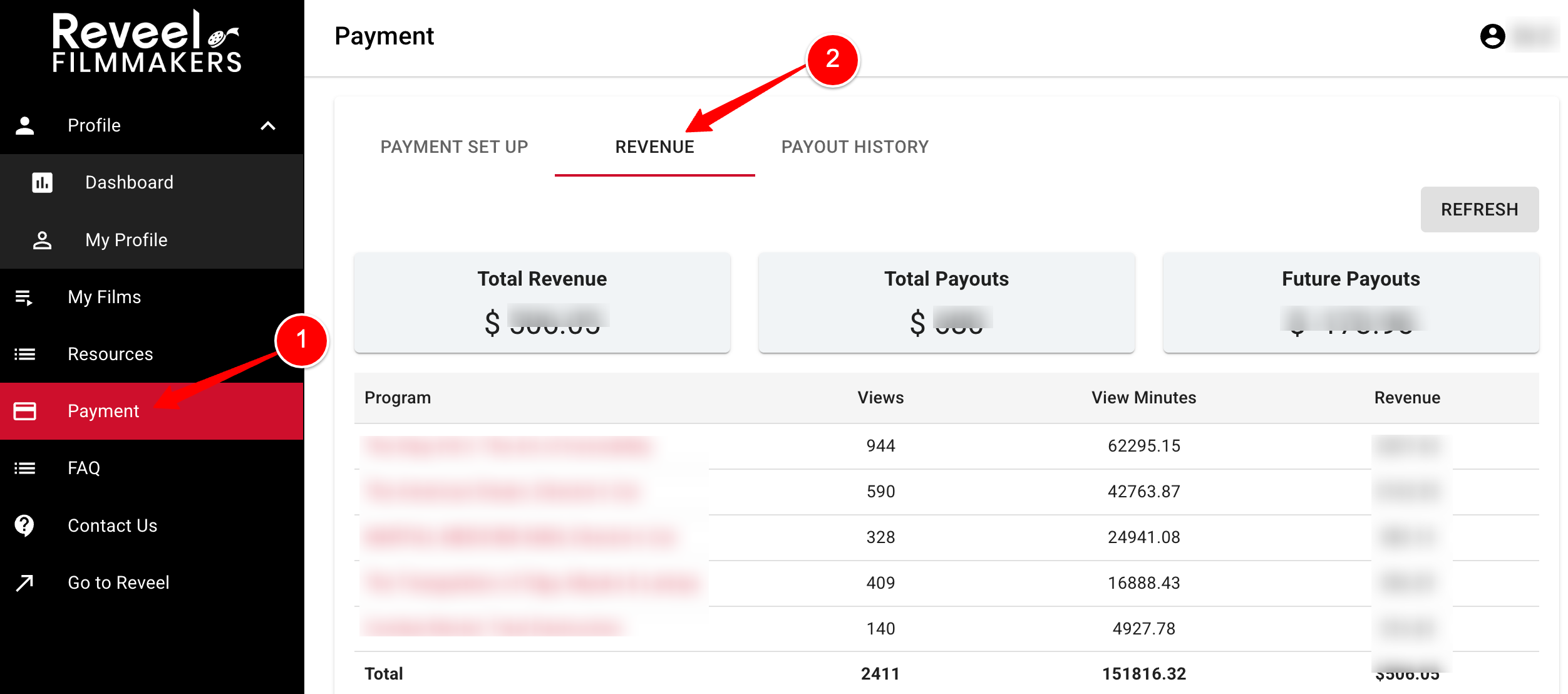Open the Payout History tab

tap(855, 147)
